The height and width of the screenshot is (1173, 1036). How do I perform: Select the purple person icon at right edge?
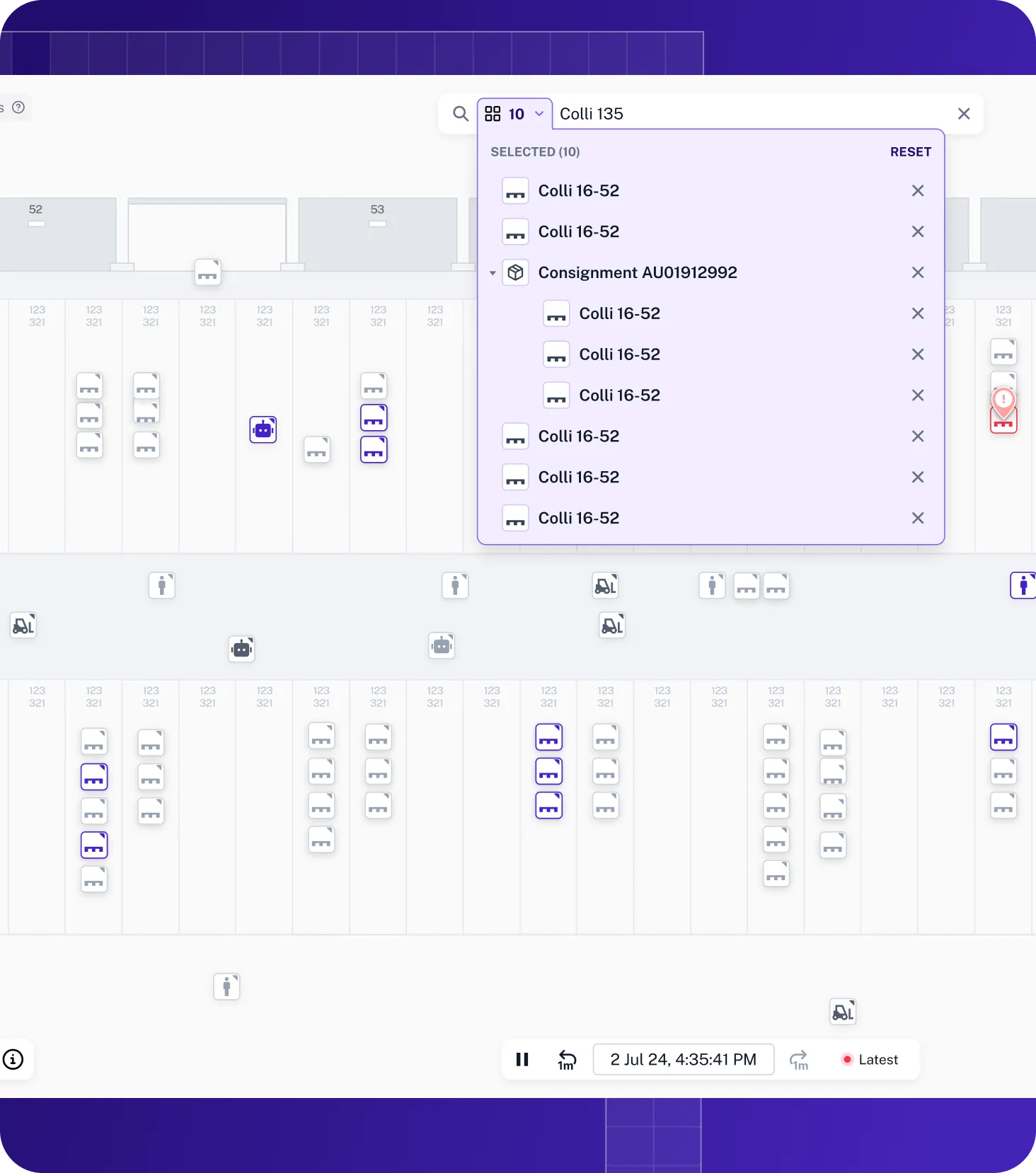click(x=1023, y=585)
